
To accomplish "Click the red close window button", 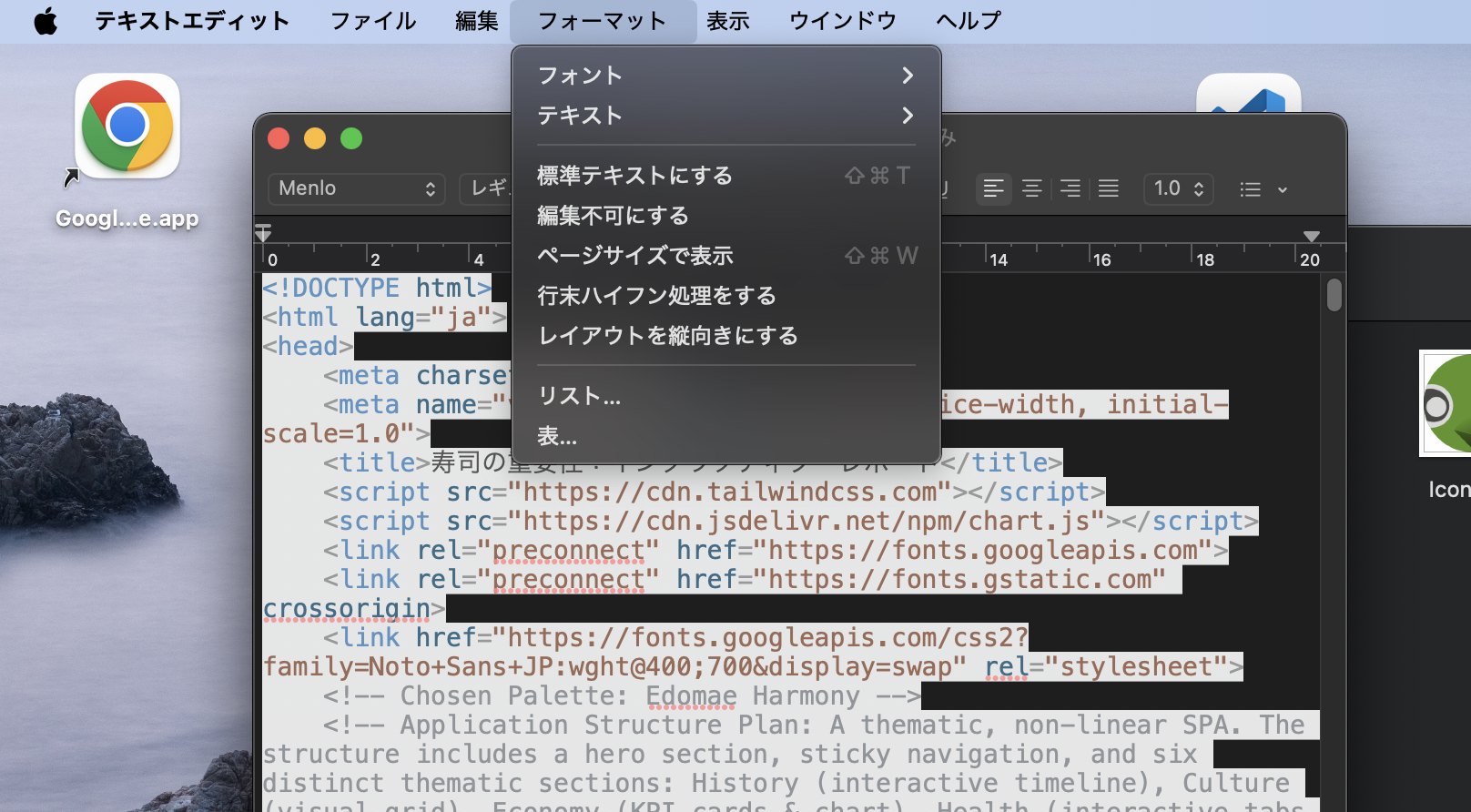I will [x=279, y=138].
